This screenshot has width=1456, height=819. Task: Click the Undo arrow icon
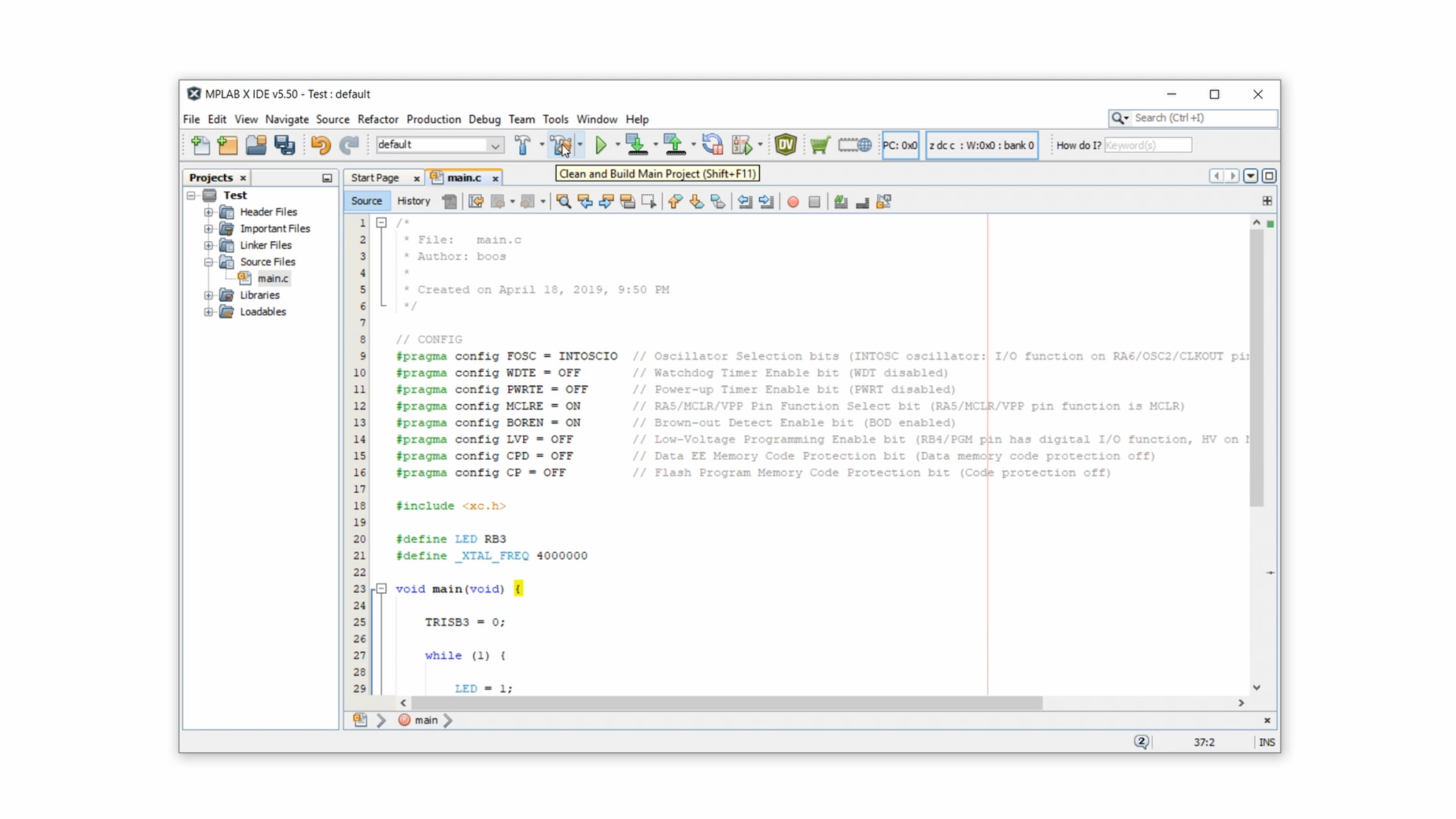[x=320, y=145]
